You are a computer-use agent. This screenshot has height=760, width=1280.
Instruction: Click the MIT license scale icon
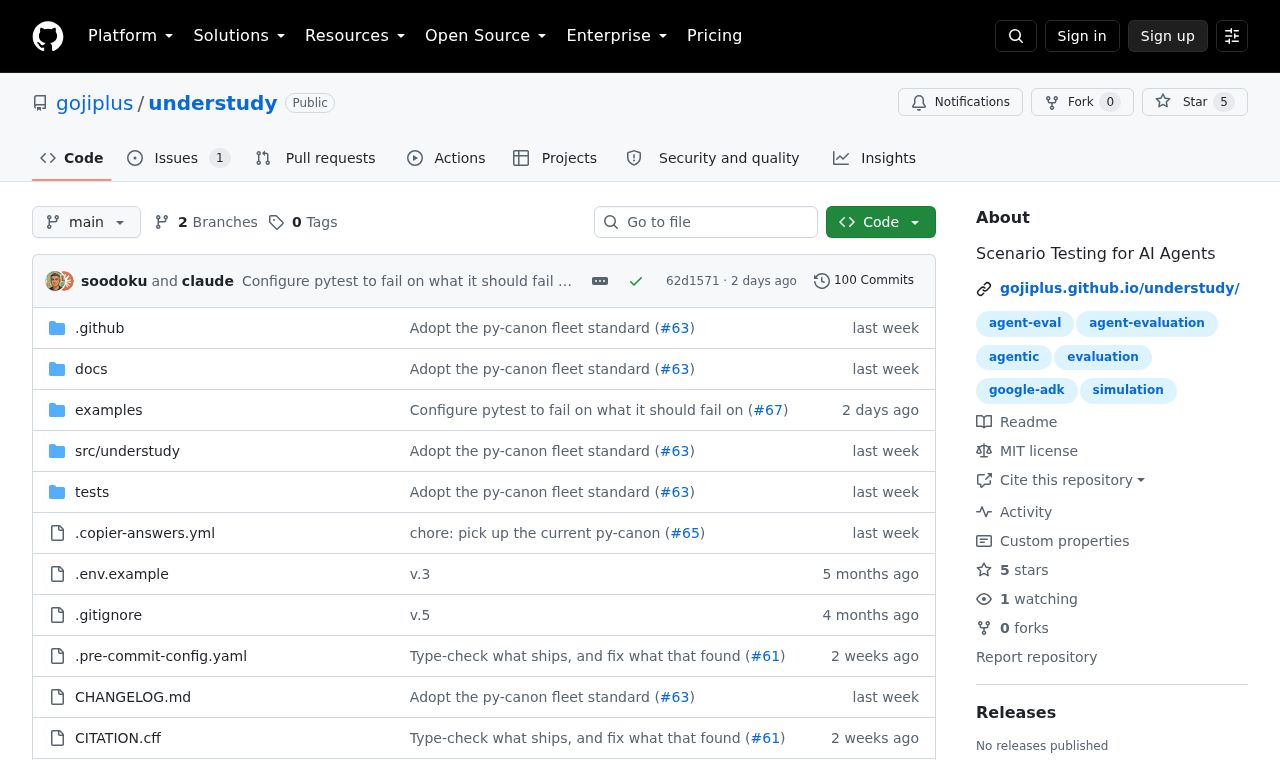pyautogui.click(x=984, y=451)
